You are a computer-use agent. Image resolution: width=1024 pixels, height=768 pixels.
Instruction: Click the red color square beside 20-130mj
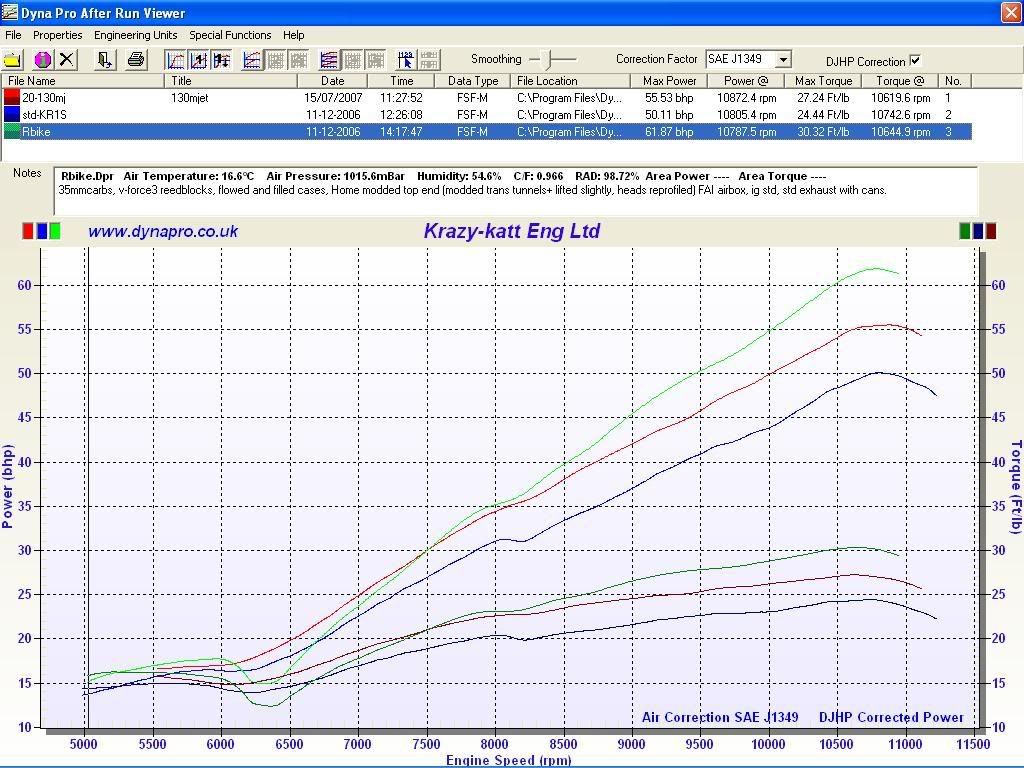point(12,98)
